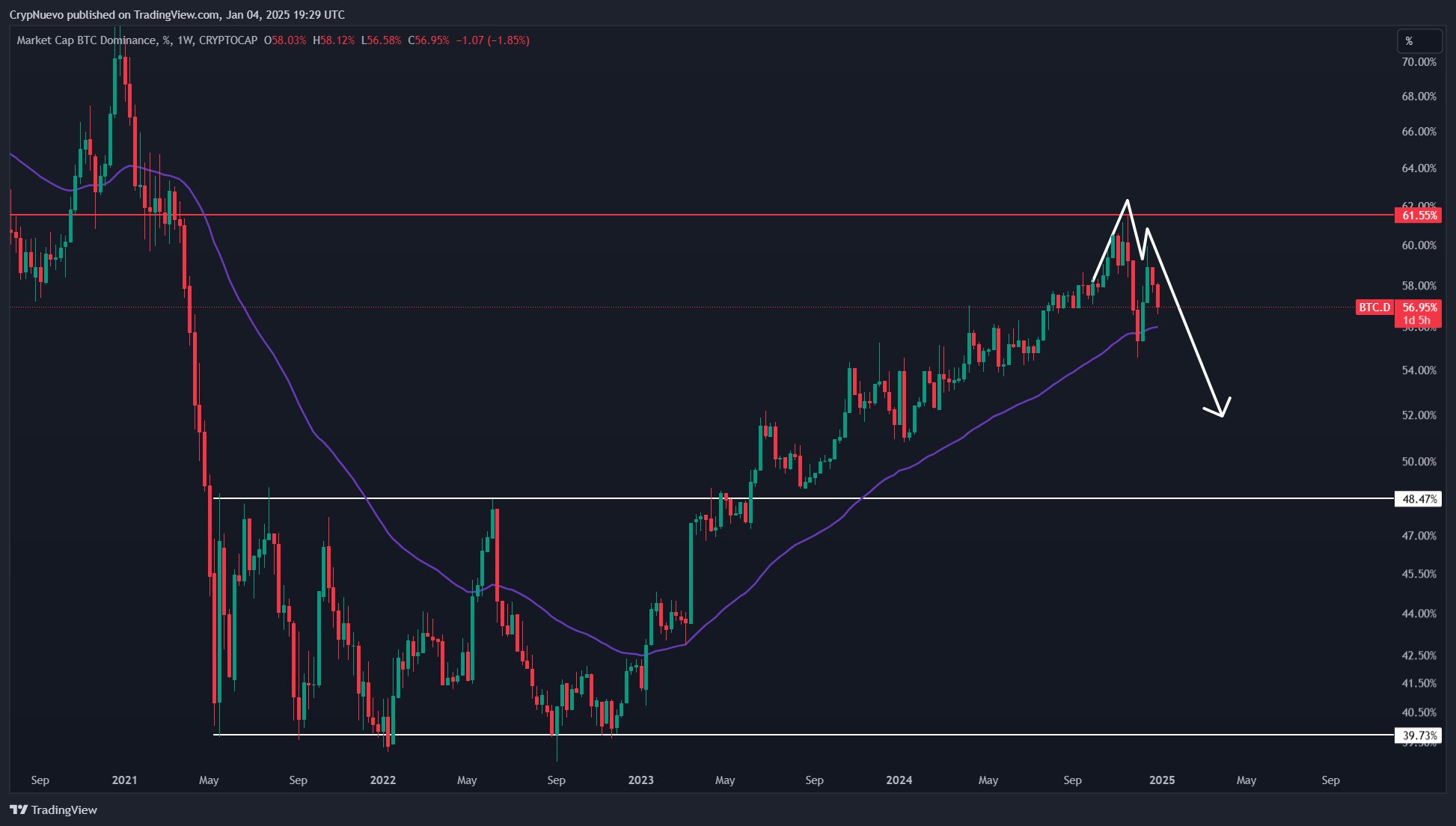Viewport: 1456px width, 826px height.
Task: Click the 44.00% price scale label
Action: (1419, 614)
